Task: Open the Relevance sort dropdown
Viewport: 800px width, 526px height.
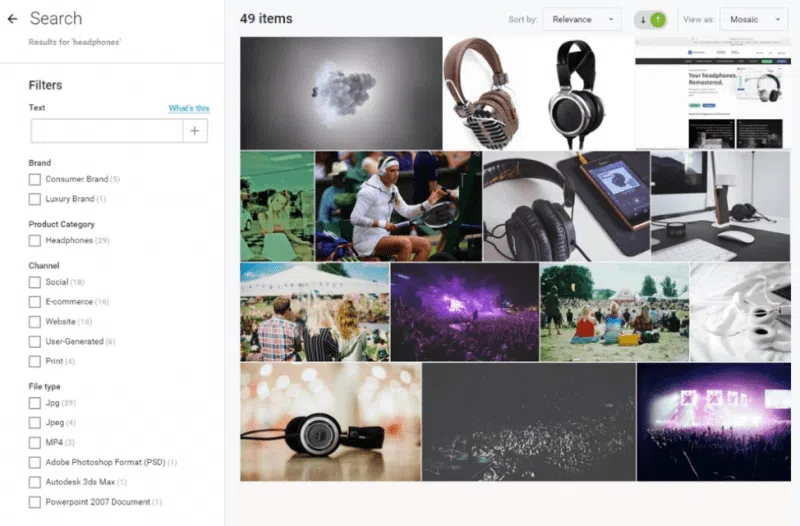Action: click(x=582, y=20)
